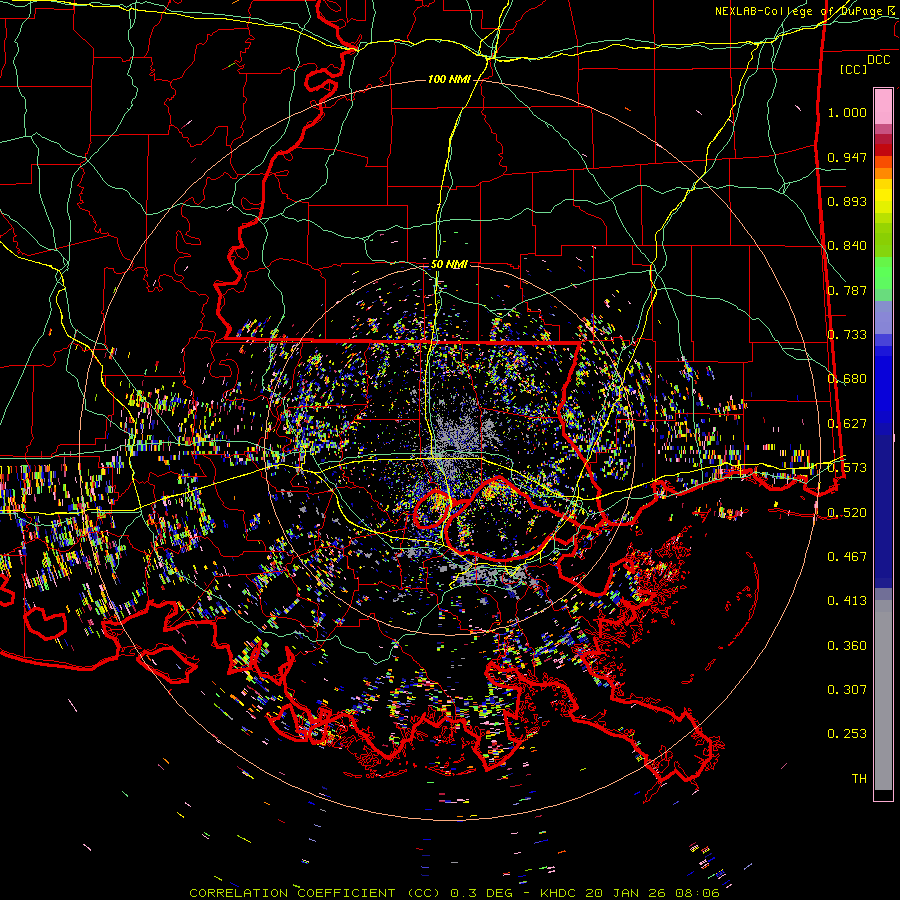This screenshot has height=900, width=900.
Task: Click the 1.000 value on the scale
Action: coord(847,112)
